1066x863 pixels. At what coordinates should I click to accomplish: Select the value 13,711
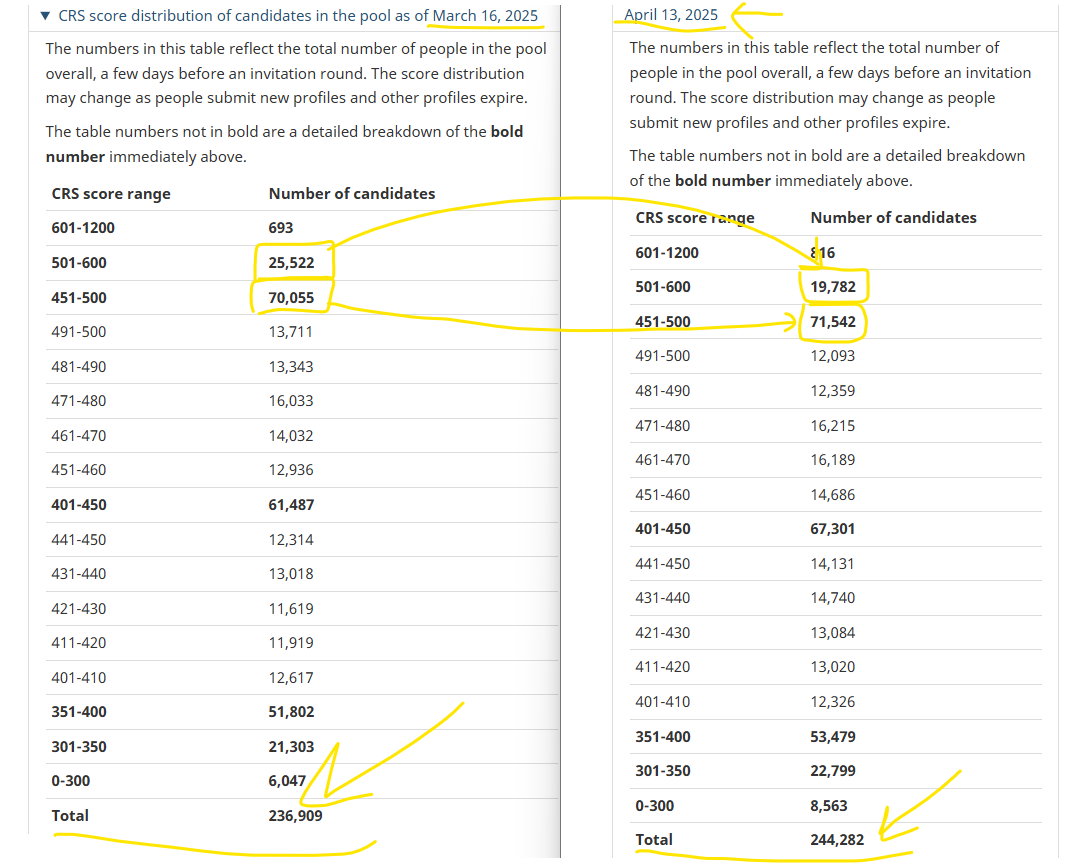tap(290, 332)
